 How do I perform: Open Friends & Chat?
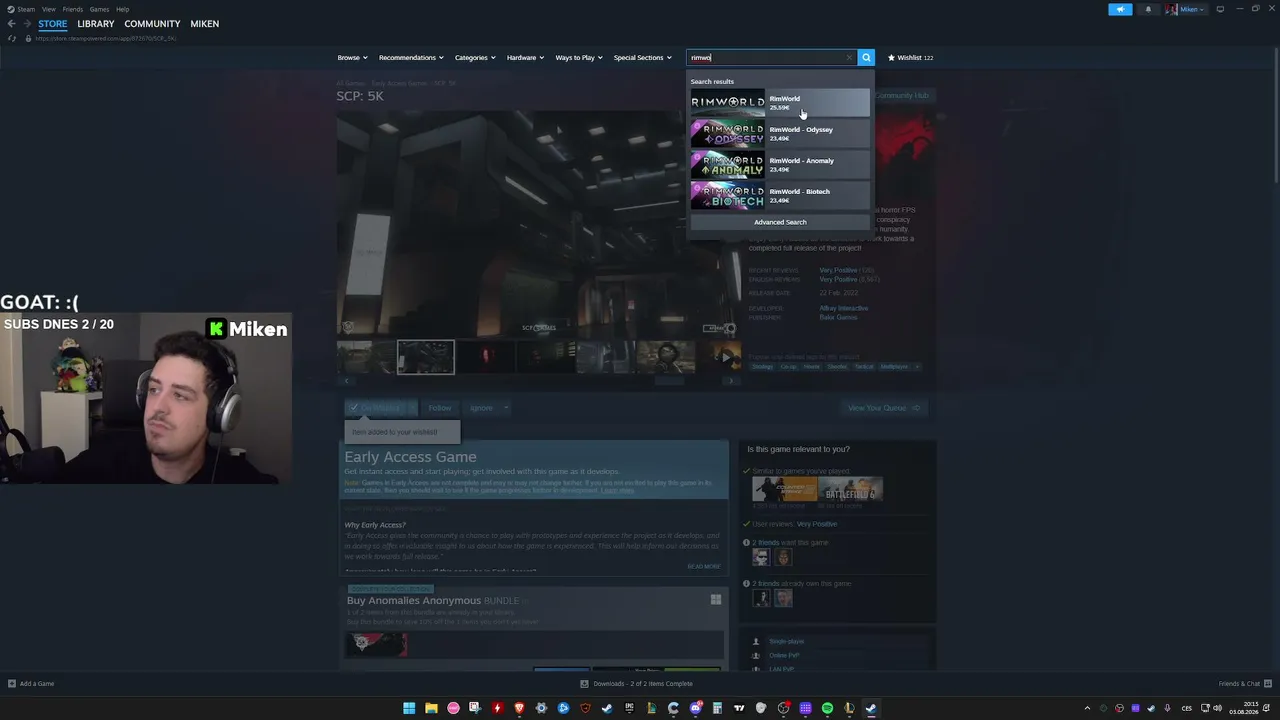point(1243,684)
